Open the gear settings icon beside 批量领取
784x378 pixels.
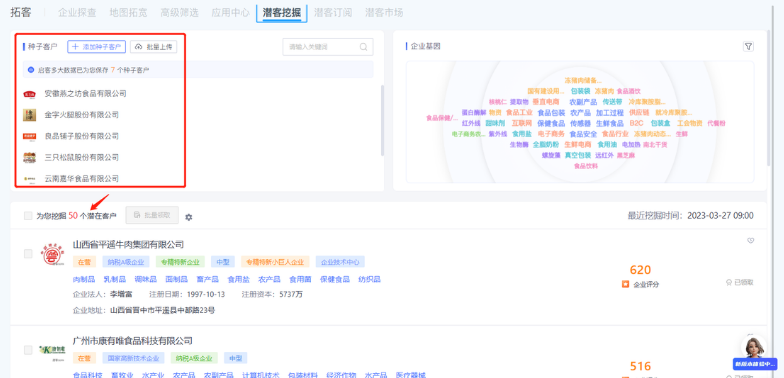188,217
